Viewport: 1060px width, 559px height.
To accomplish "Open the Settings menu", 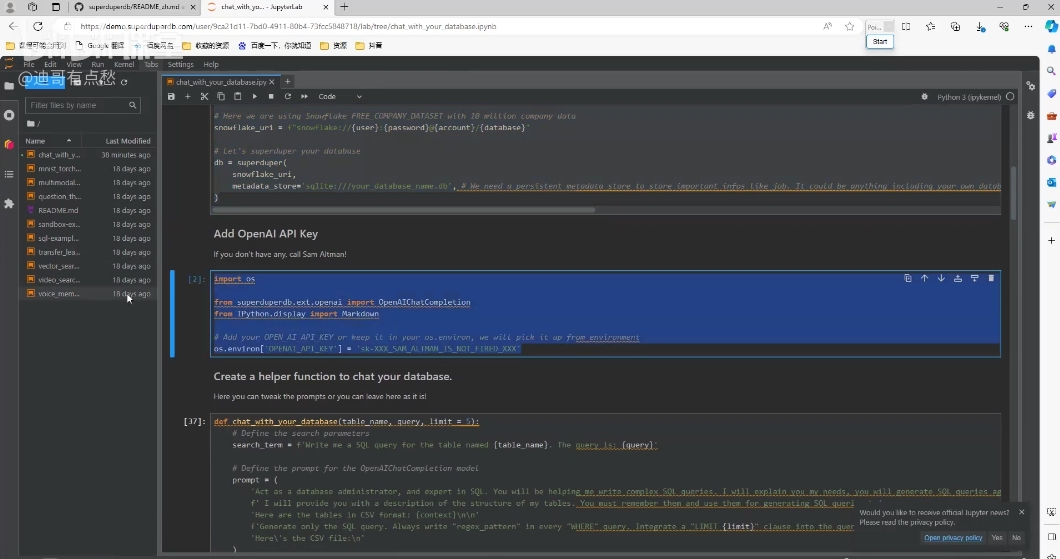I will click(x=180, y=64).
